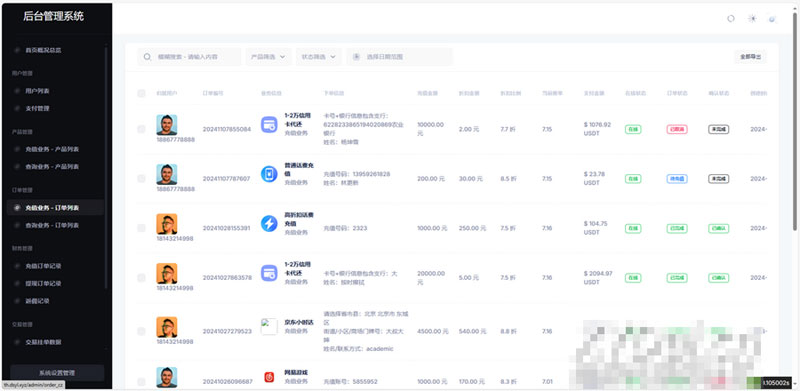Select 充值业务 - 订单列表 in sidebar
Image resolution: width=800 pixels, height=391 pixels.
(x=56, y=208)
